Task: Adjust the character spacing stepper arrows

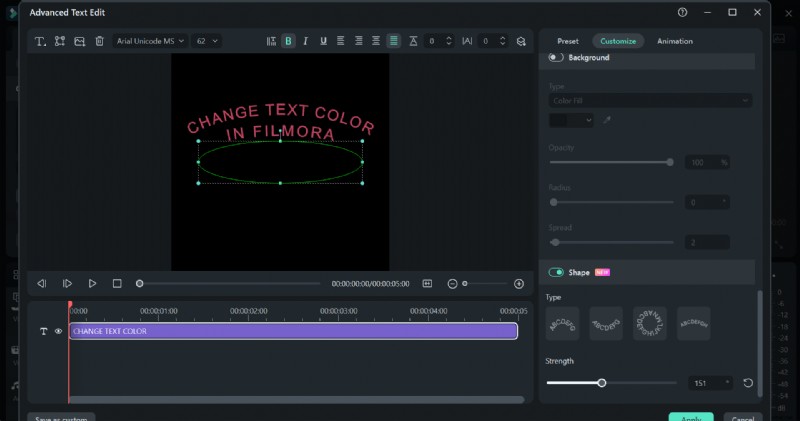Action: [503, 41]
